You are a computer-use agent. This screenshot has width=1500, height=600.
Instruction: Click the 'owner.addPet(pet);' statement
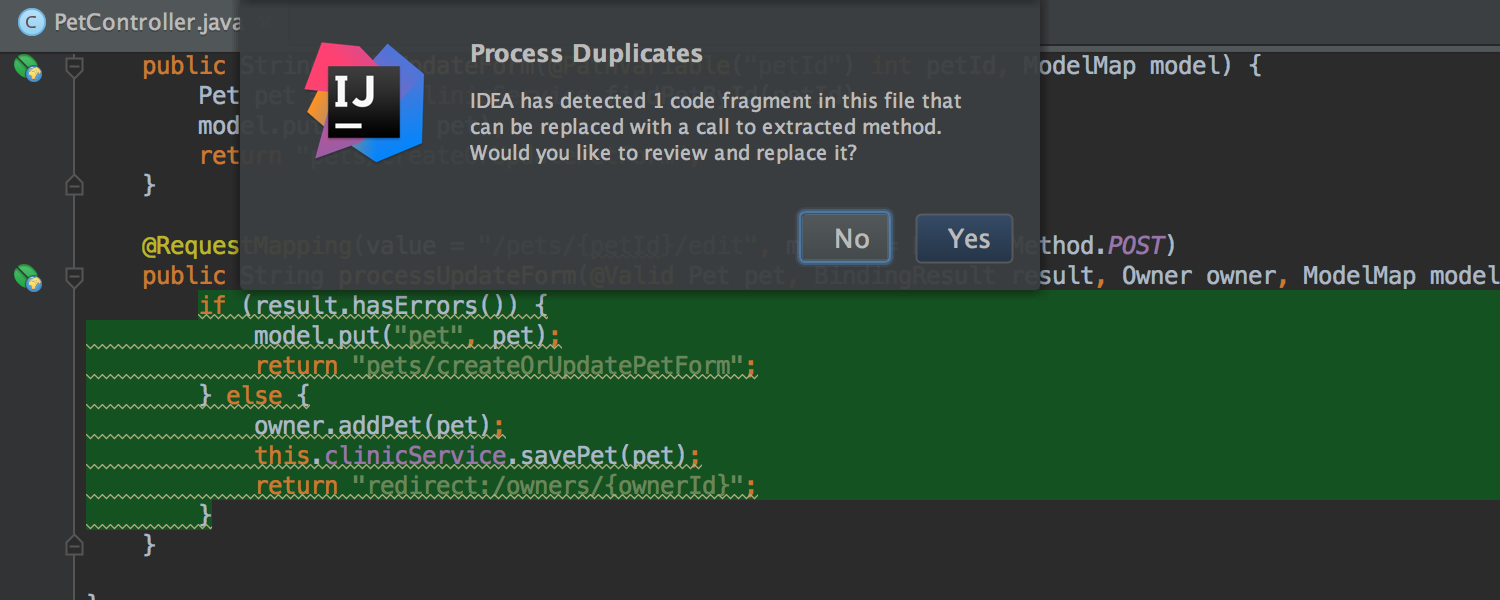[380, 426]
